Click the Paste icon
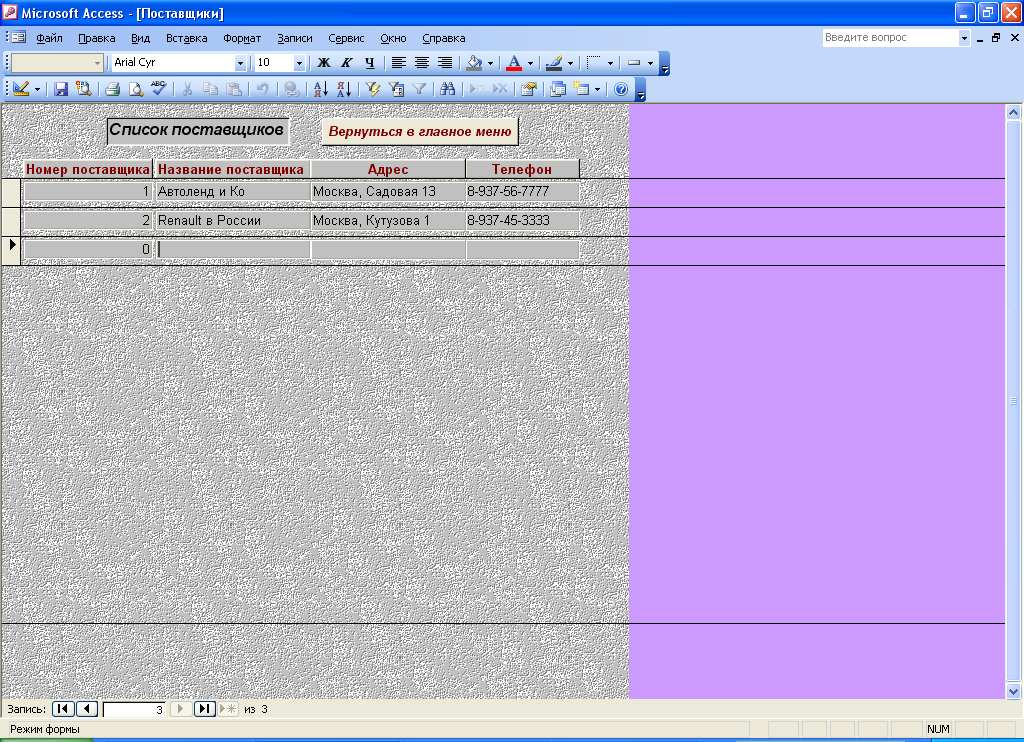 pos(234,89)
